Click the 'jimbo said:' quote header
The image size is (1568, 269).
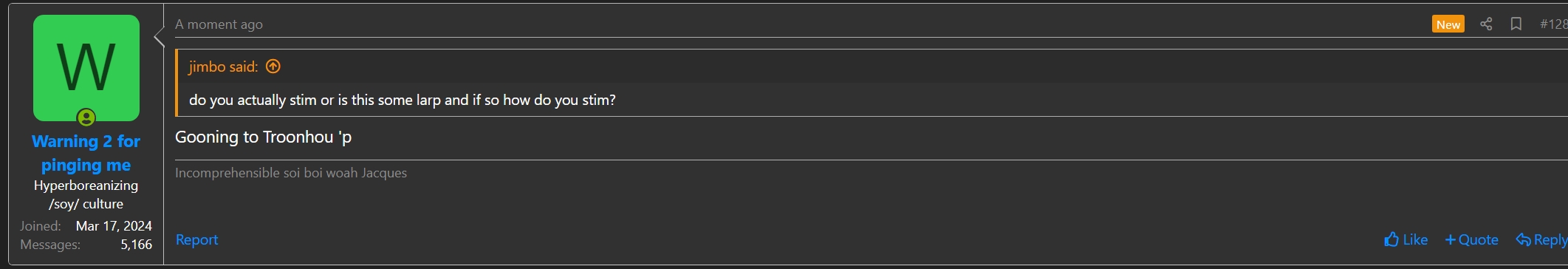[x=223, y=67]
